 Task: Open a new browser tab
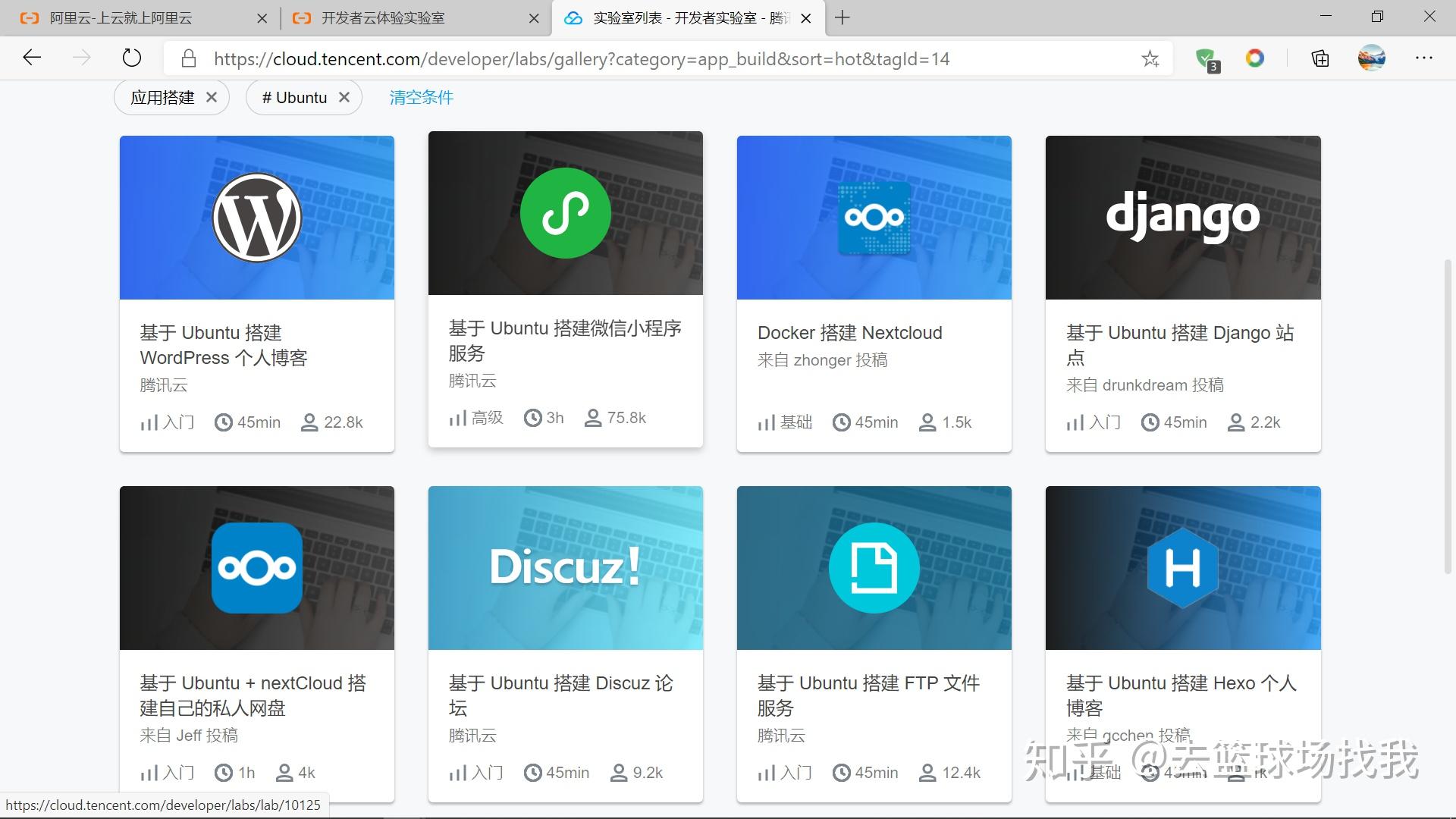point(842,17)
